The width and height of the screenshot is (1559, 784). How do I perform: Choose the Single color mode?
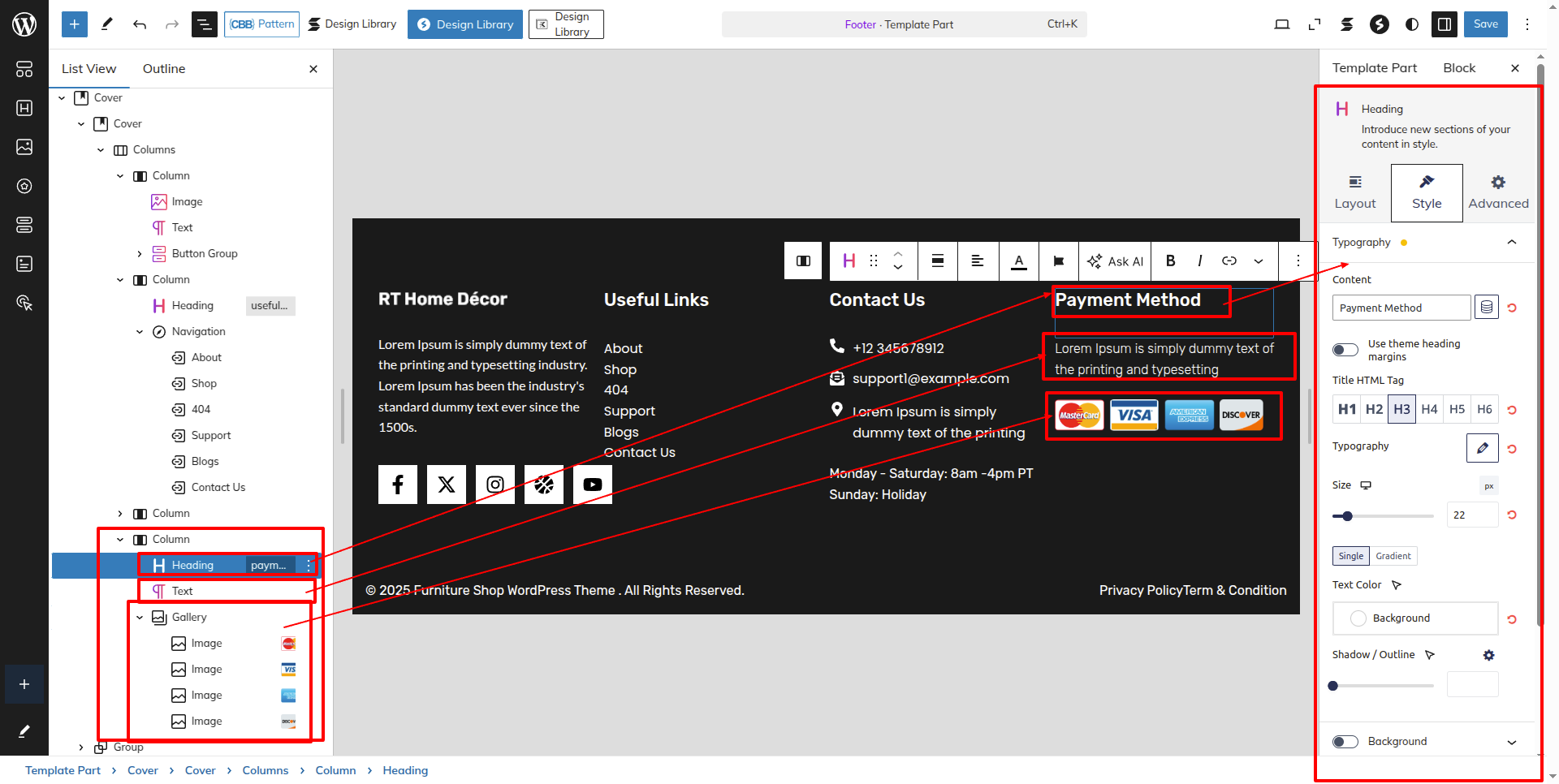pos(1351,556)
